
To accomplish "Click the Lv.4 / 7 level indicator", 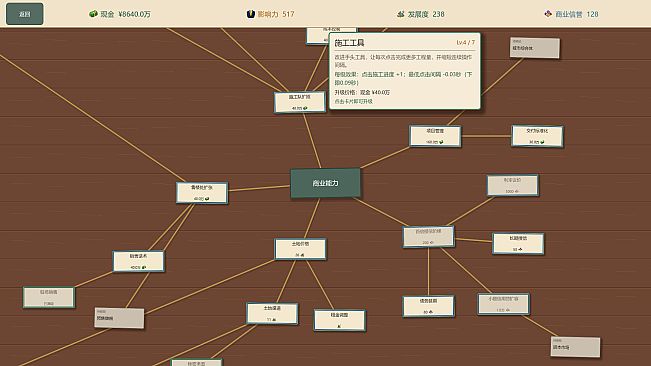I will (465, 42).
